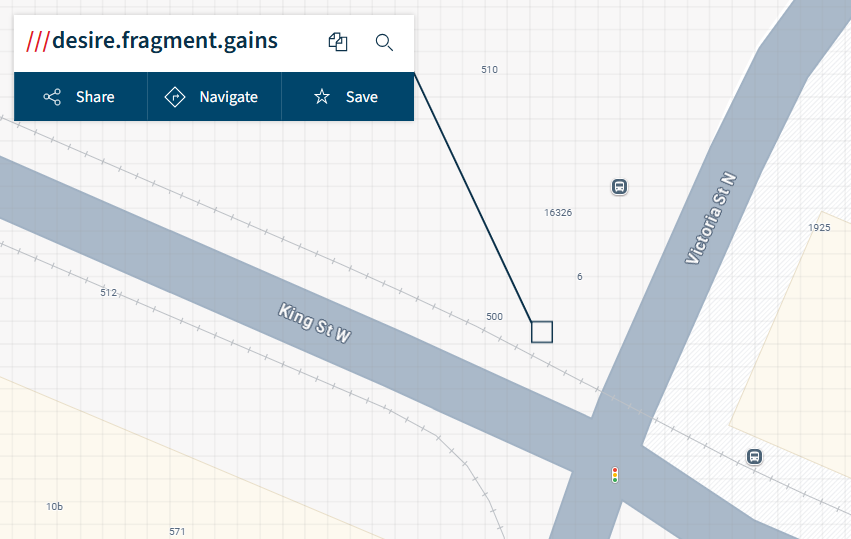Click building number 510 on the map
The image size is (851, 539).
pyautogui.click(x=489, y=70)
